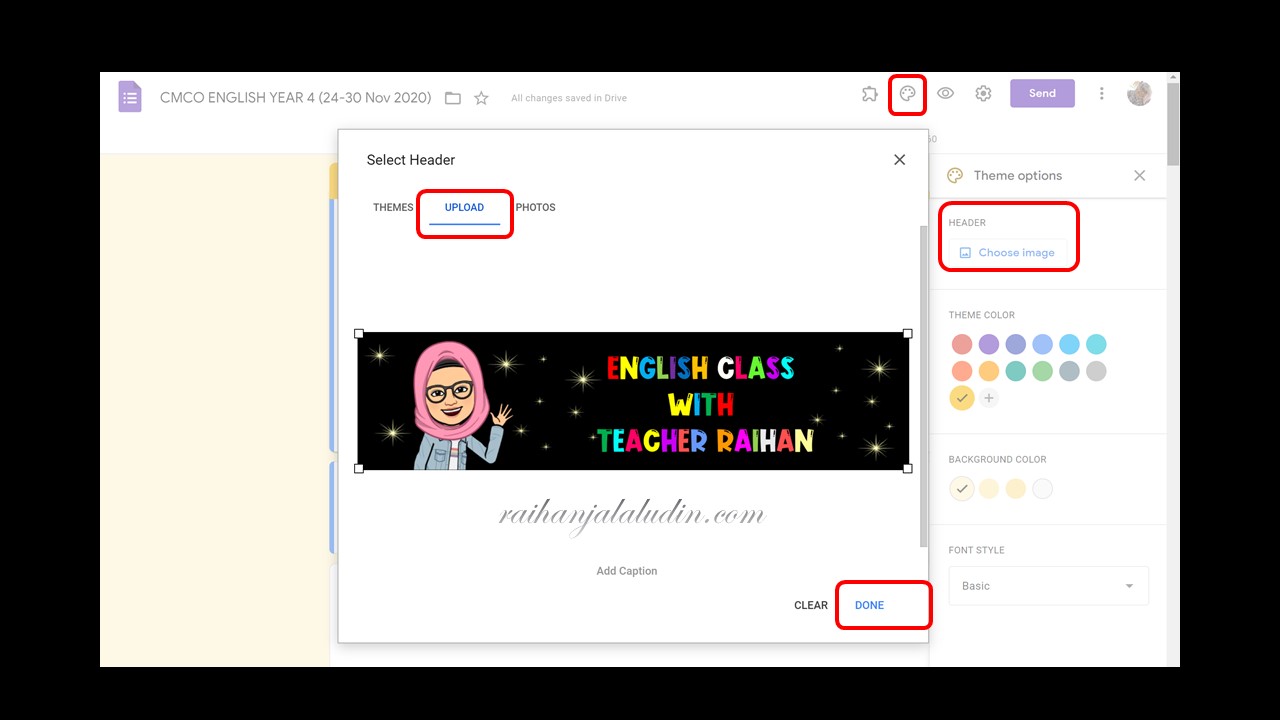Viewport: 1280px width, 720px height.
Task: Expand more options with three-dot menu
Action: tap(1102, 93)
